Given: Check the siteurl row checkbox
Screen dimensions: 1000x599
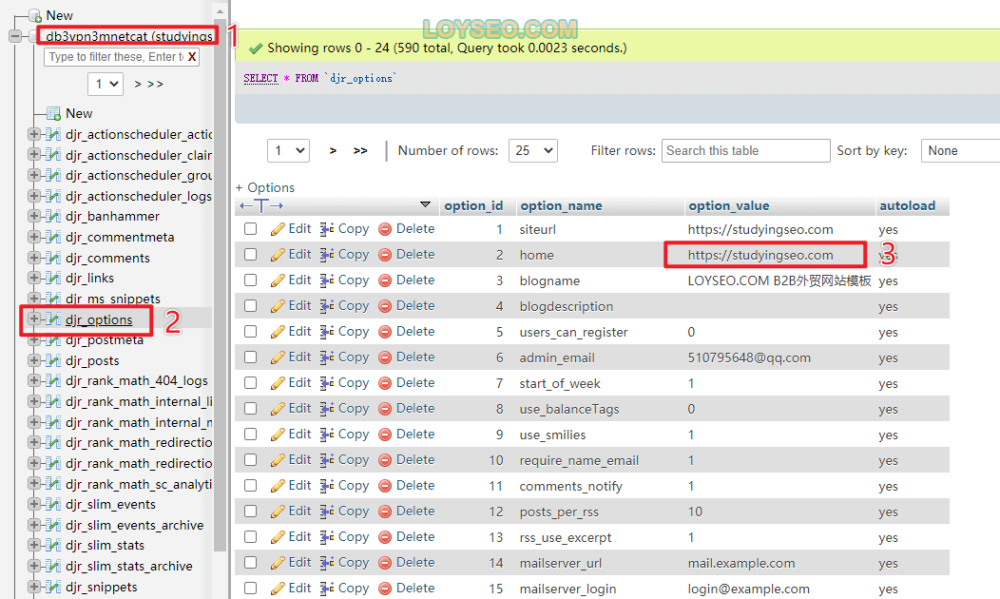Looking at the screenshot, I should click(x=251, y=229).
